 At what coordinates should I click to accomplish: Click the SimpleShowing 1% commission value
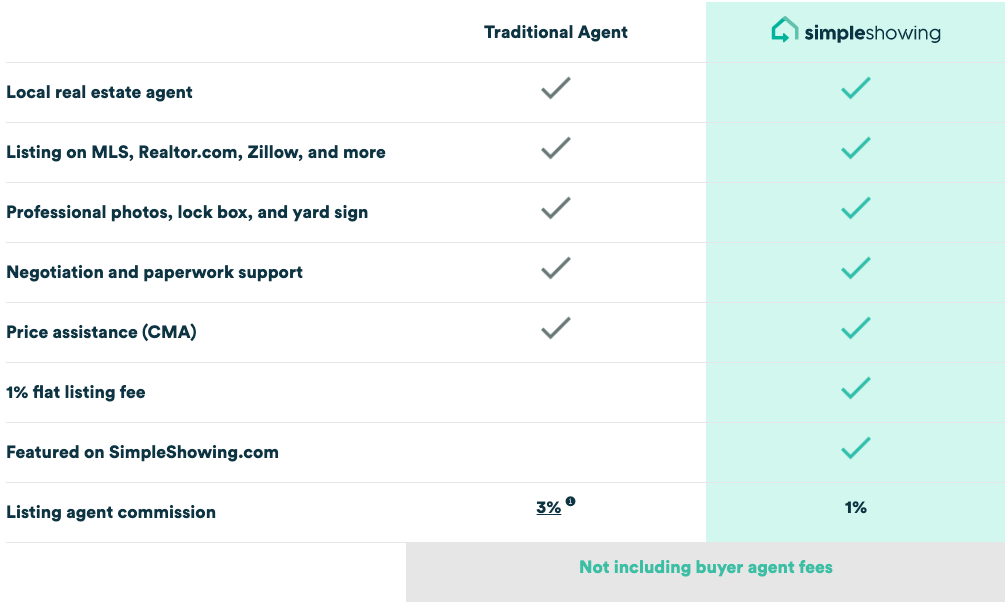tap(855, 508)
